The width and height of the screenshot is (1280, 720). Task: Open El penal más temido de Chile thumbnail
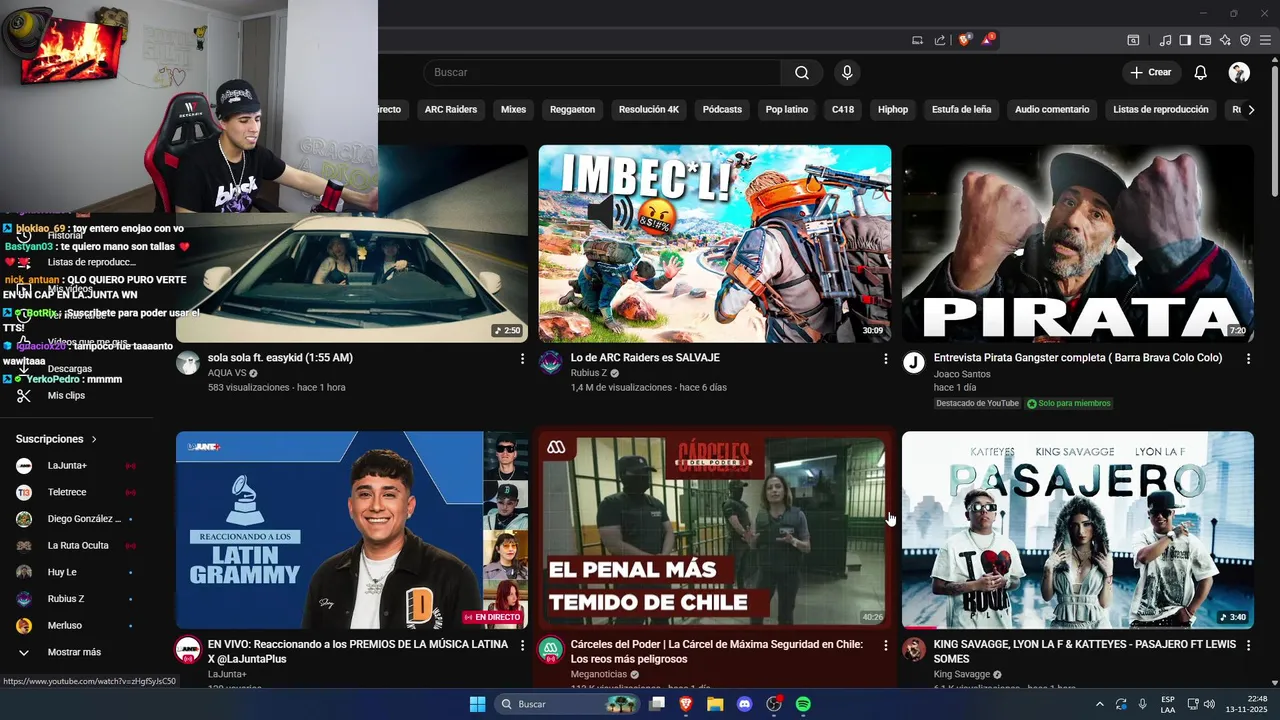714,530
